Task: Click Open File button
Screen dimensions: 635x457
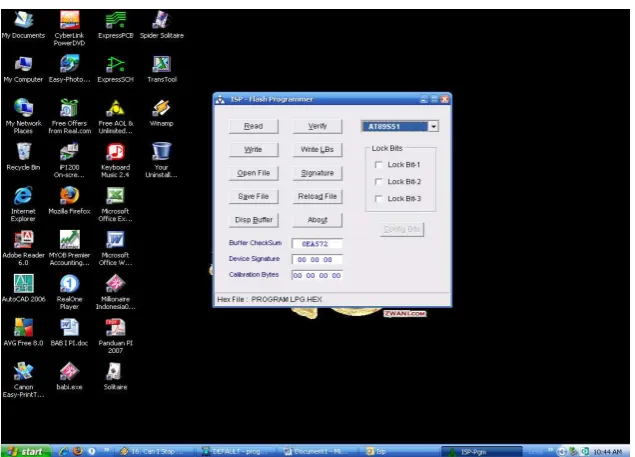Action: point(254,173)
